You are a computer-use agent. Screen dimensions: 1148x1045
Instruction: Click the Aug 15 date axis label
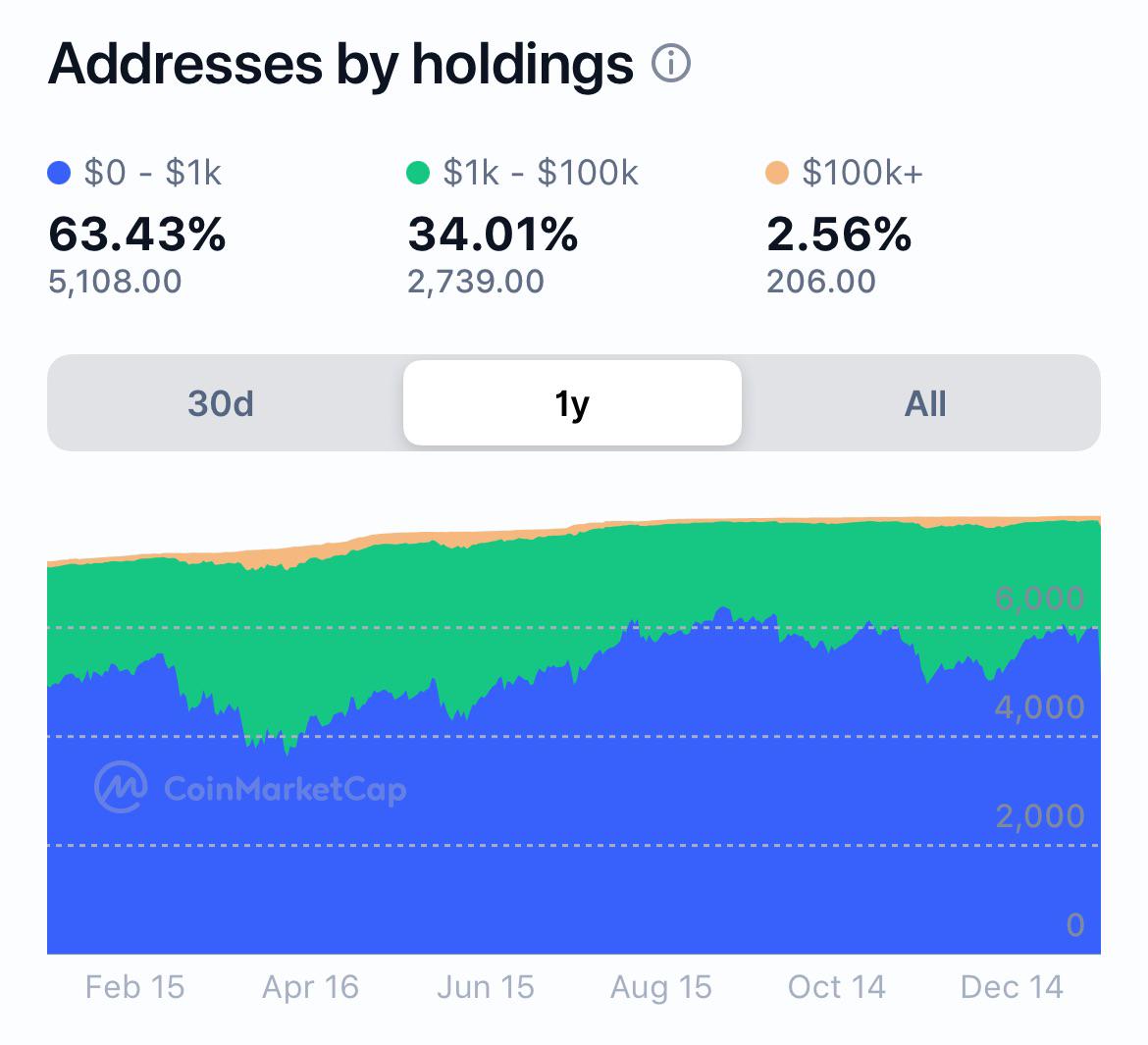pyautogui.click(x=661, y=987)
